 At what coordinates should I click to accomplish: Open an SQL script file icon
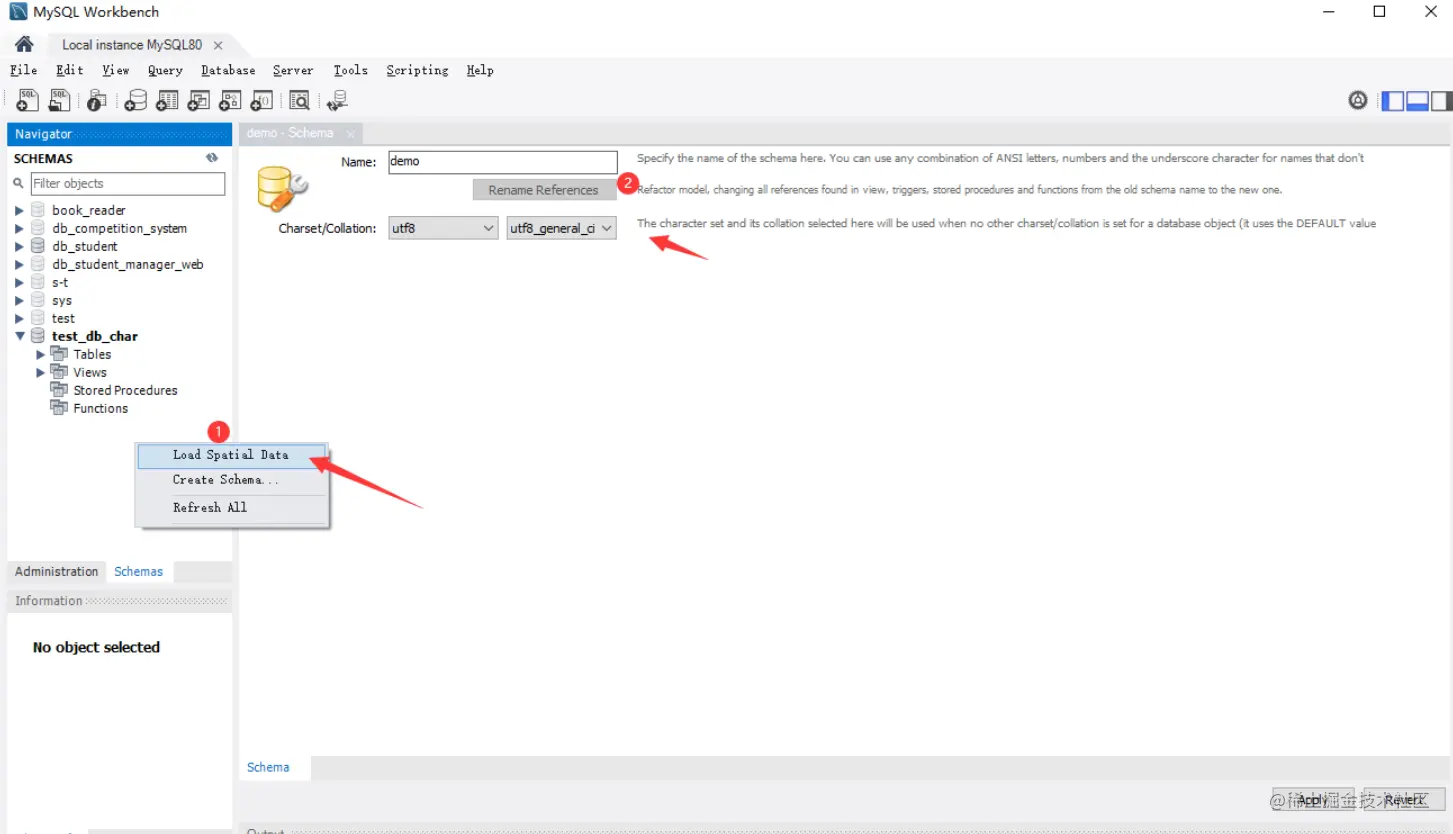[x=60, y=100]
